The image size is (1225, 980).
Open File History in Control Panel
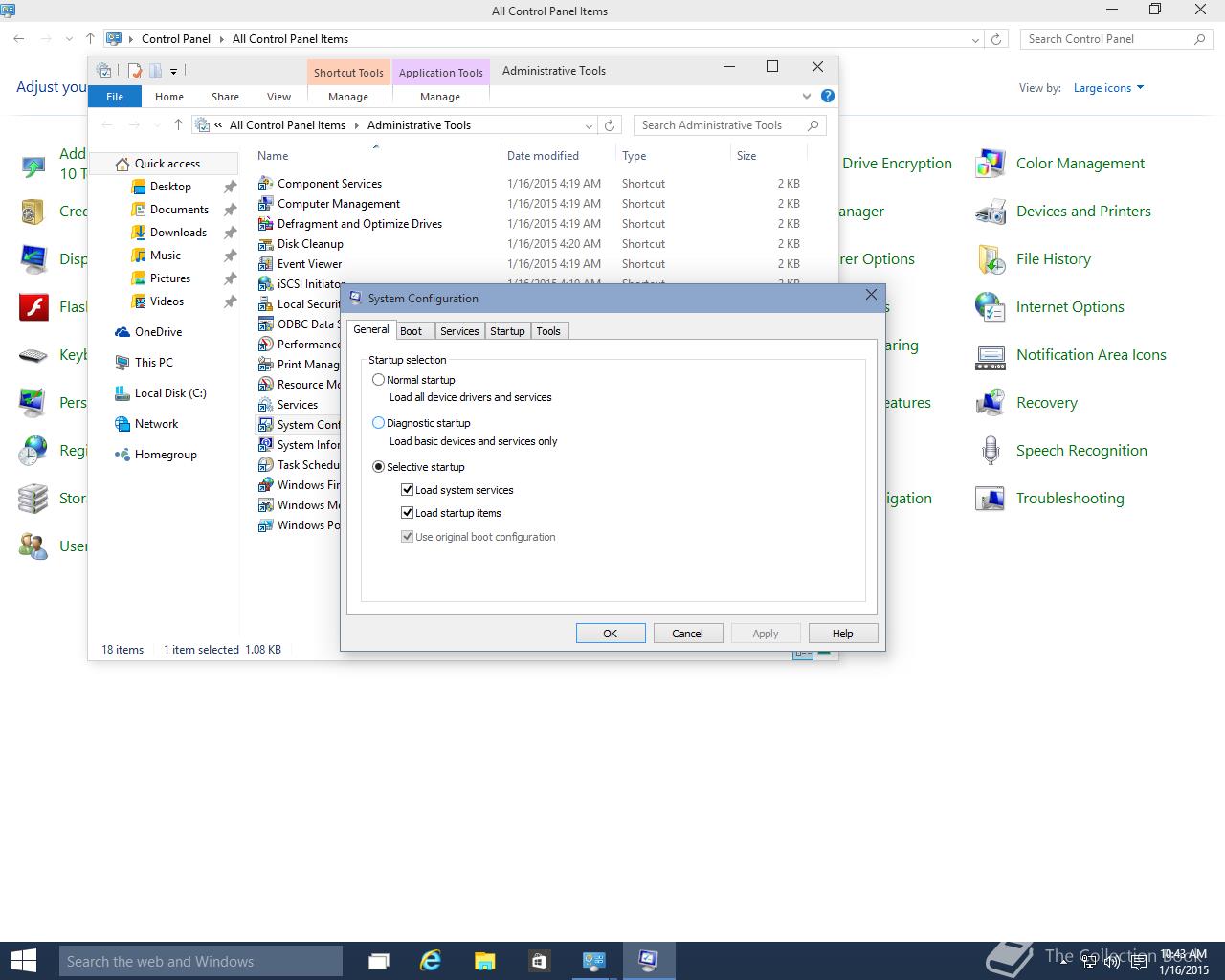1054,259
